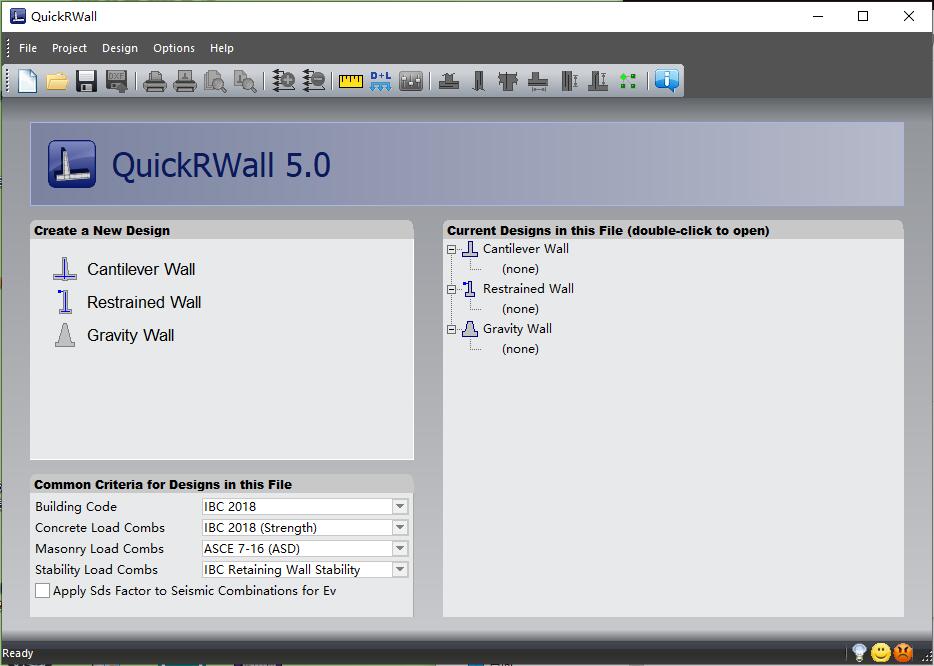934x666 pixels.
Task: Open print preview with stacked pages and magnifier
Action: pyautogui.click(x=214, y=81)
